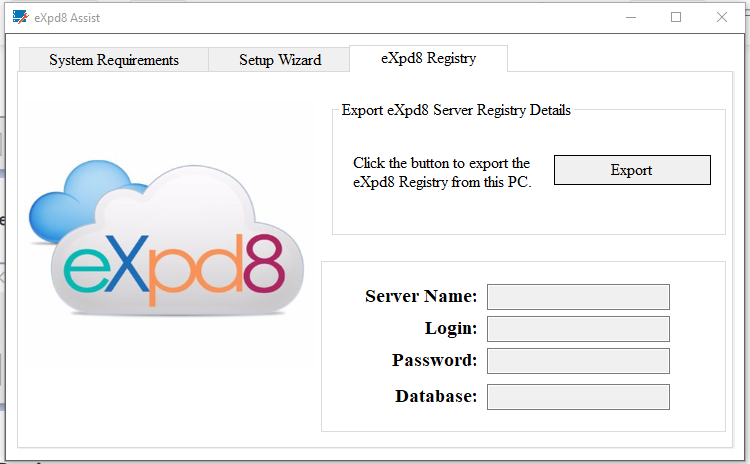Maximize the eXpd8 Assist window
750x464 pixels.
676,17
